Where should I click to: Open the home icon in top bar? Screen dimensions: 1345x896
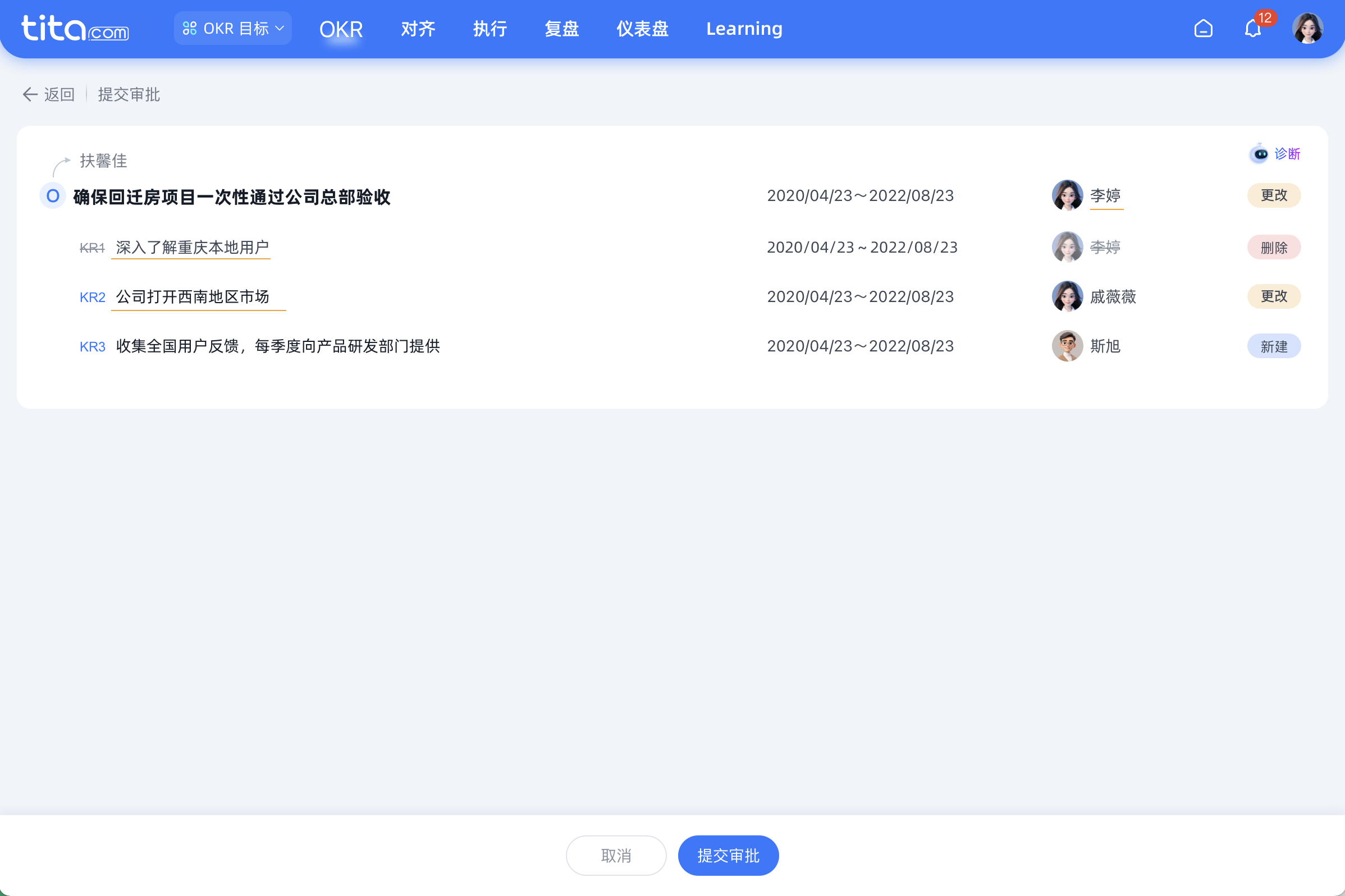click(1204, 28)
